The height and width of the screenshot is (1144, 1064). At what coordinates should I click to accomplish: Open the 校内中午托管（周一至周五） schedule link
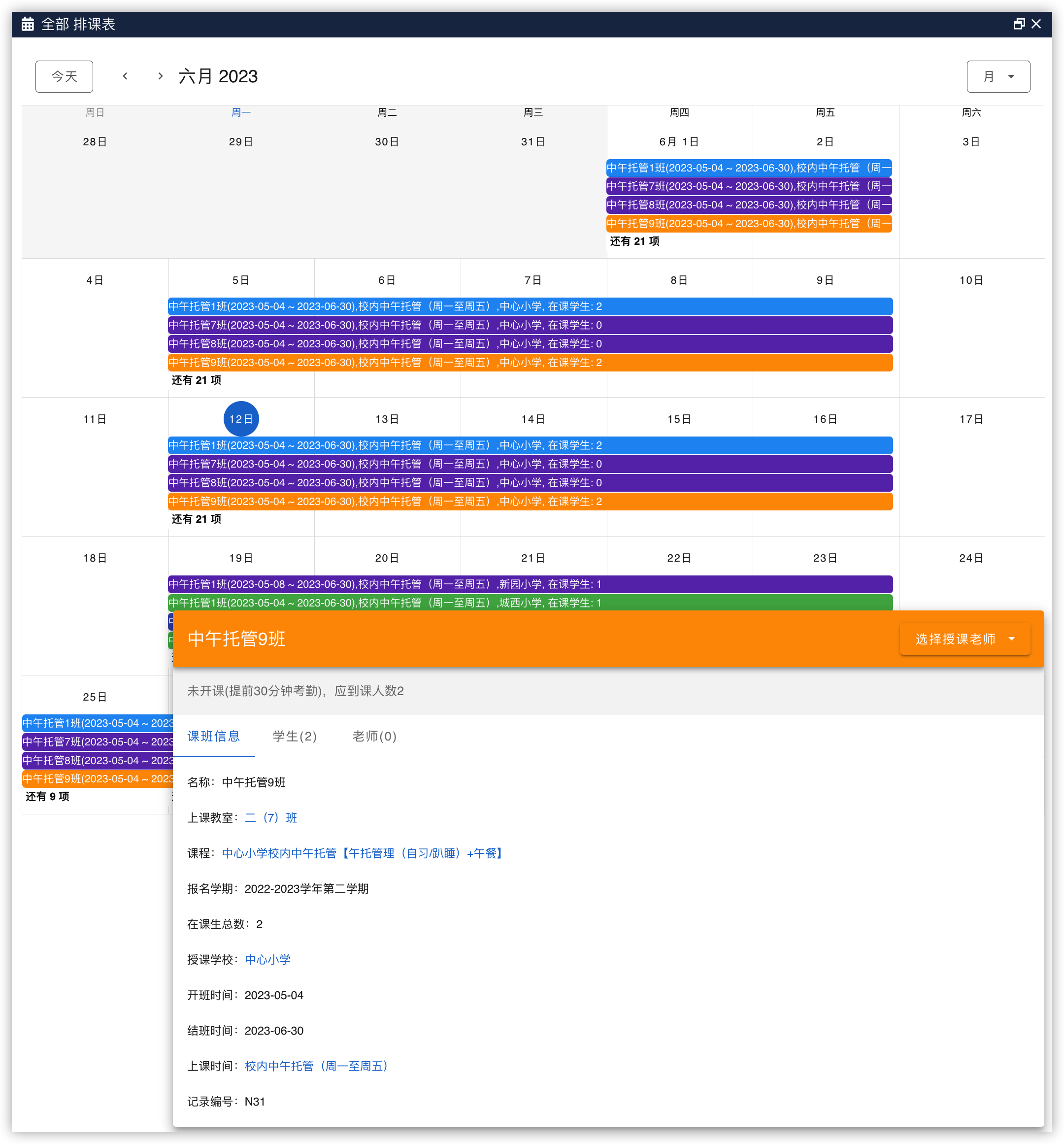tap(319, 1066)
